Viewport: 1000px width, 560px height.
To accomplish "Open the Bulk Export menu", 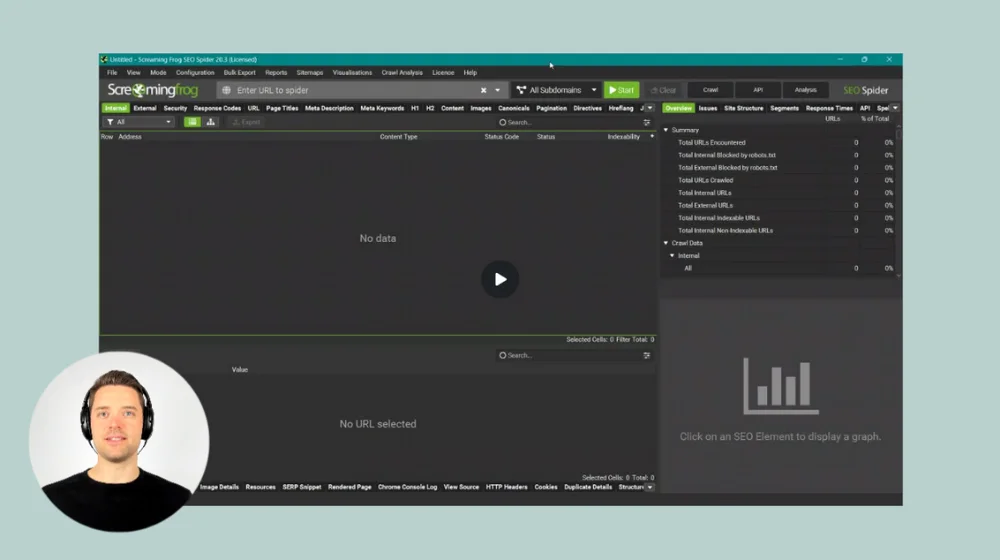I will click(x=240, y=73).
